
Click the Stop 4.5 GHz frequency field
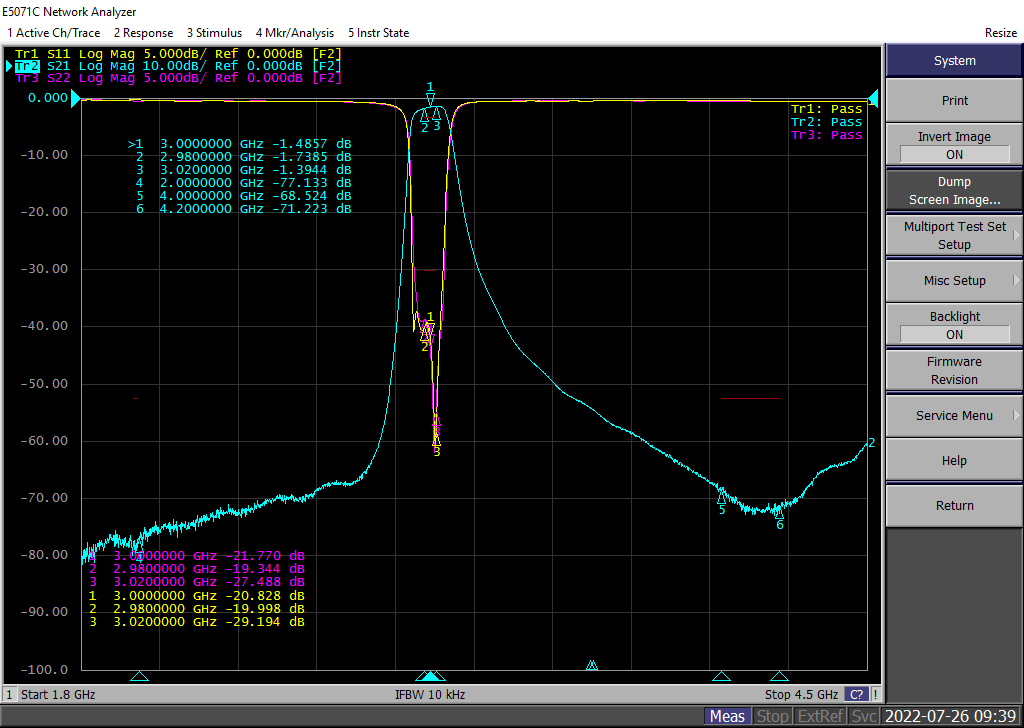pos(801,694)
